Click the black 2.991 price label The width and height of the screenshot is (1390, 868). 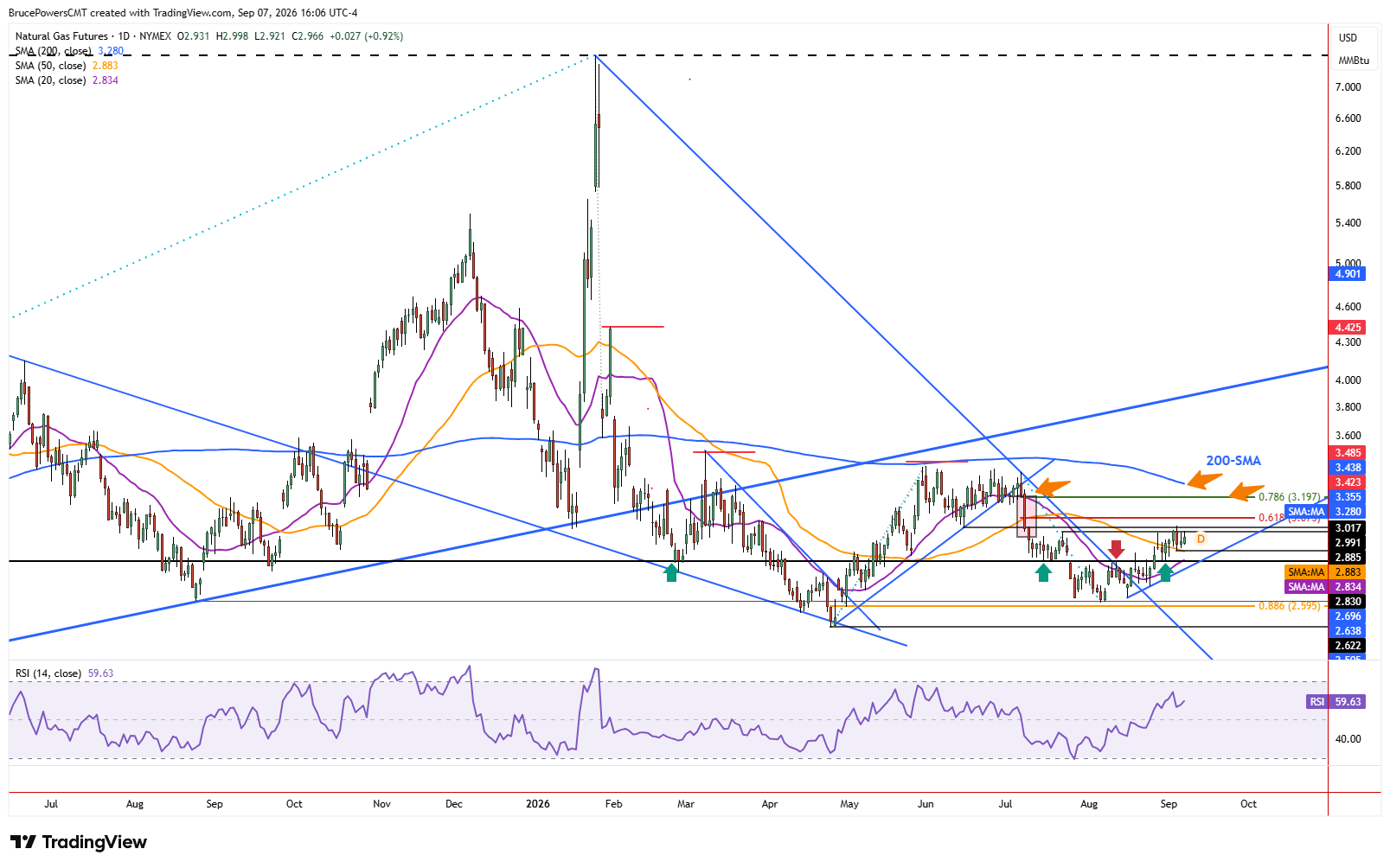click(1348, 543)
